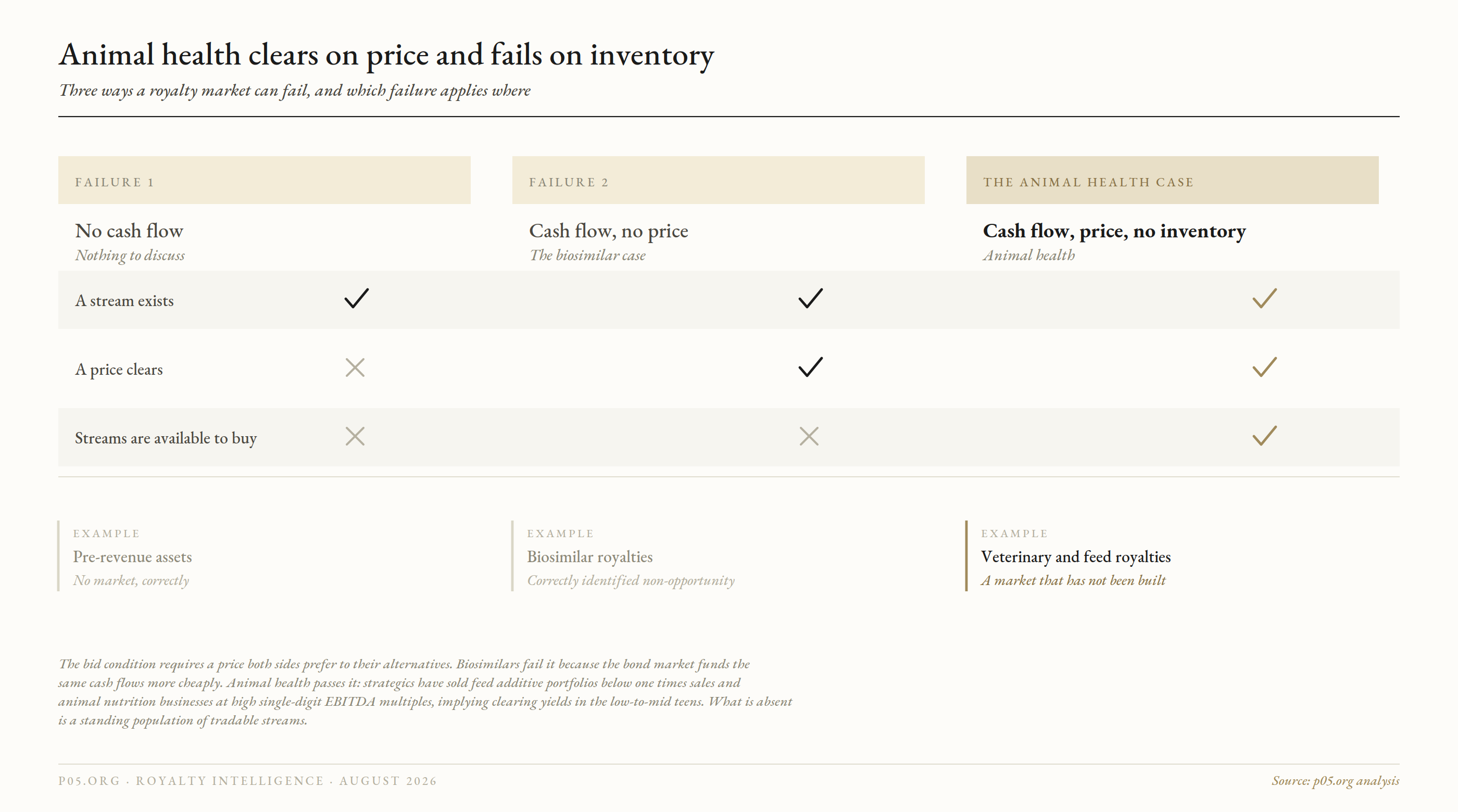Click the 'Source: p05.org analysis' footer text
The image size is (1458, 812).
pyautogui.click(x=1335, y=781)
